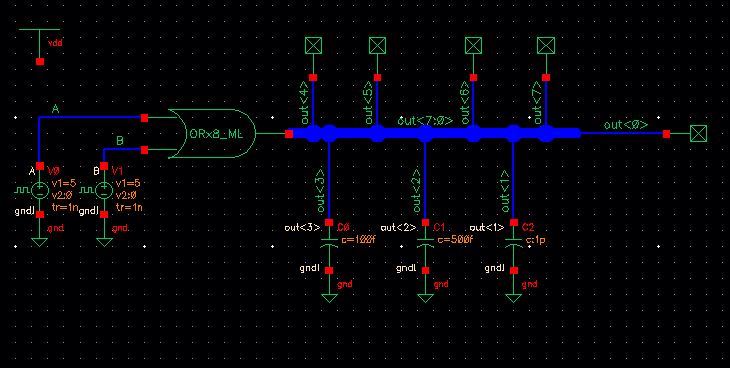Select the pin box above out<5>
The height and width of the screenshot is (368, 730).
point(378,46)
